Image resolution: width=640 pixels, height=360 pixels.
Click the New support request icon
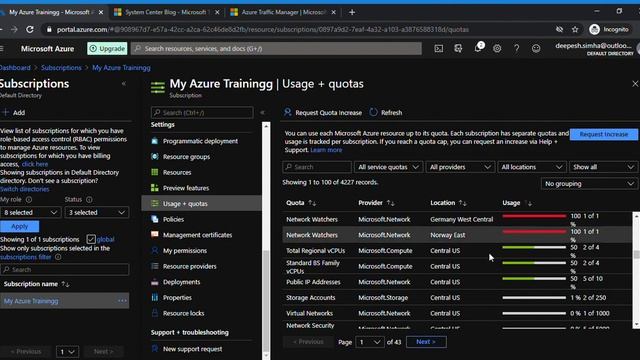point(155,349)
